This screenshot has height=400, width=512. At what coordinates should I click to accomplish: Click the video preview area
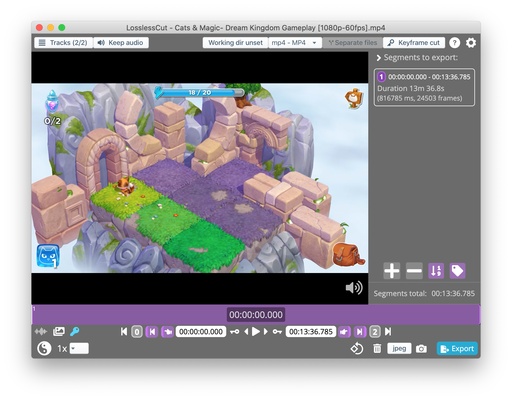(x=200, y=178)
